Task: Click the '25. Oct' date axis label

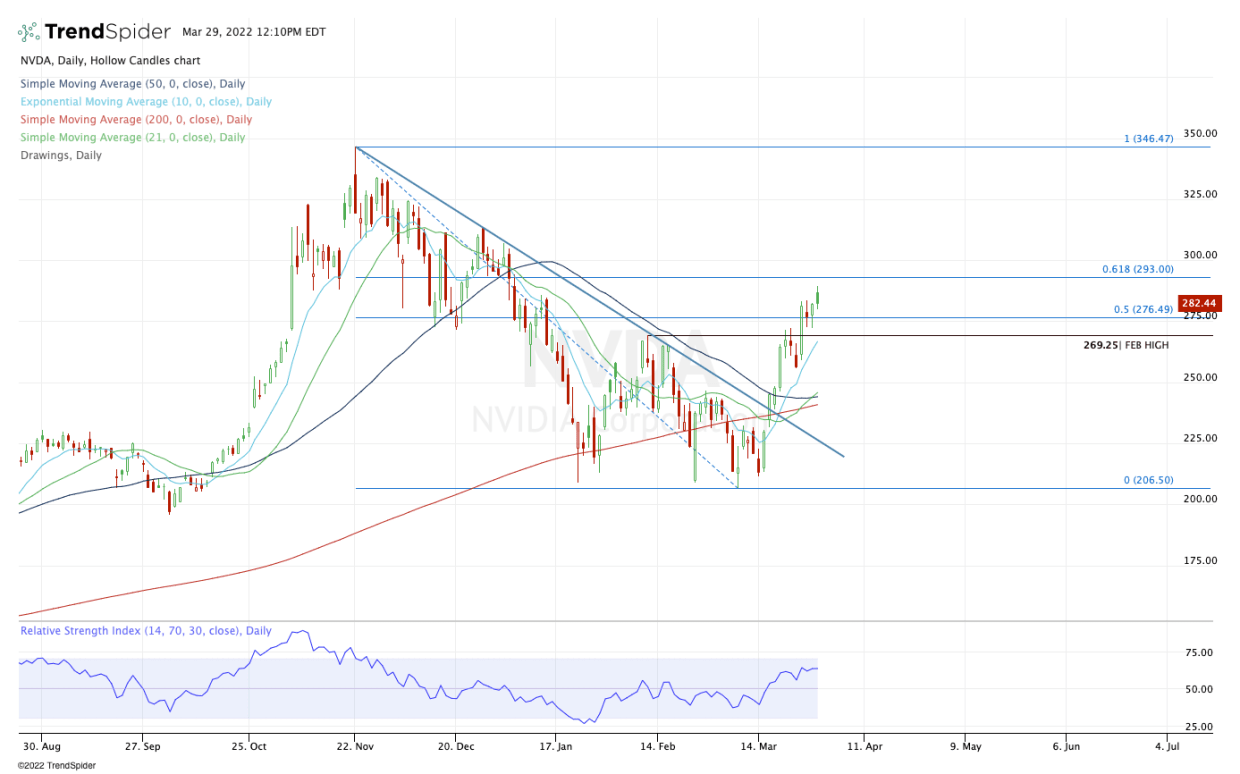Action: (249, 746)
